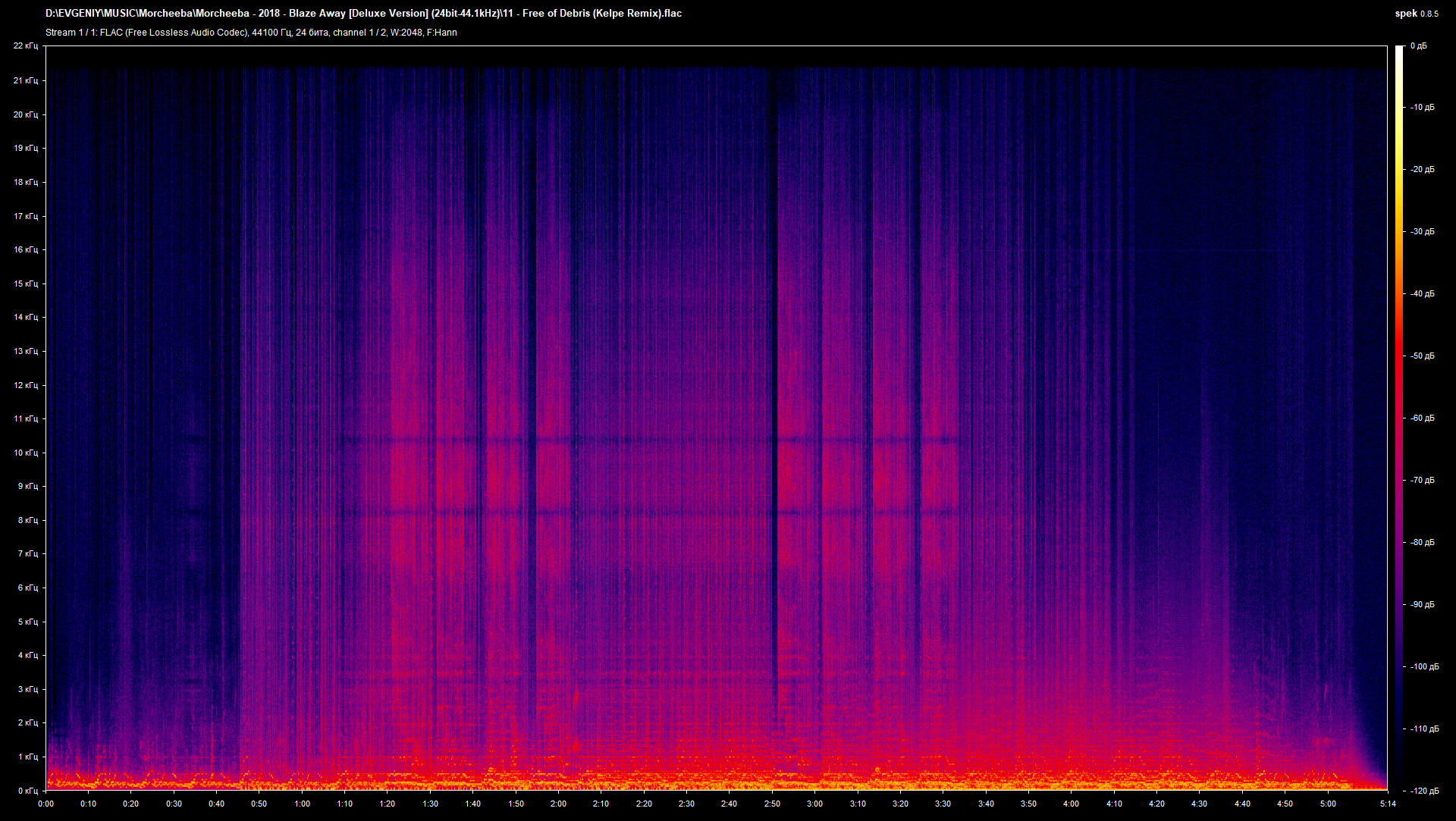
Task: Click the '22 кГц' frequency axis label
Action: [x=25, y=46]
